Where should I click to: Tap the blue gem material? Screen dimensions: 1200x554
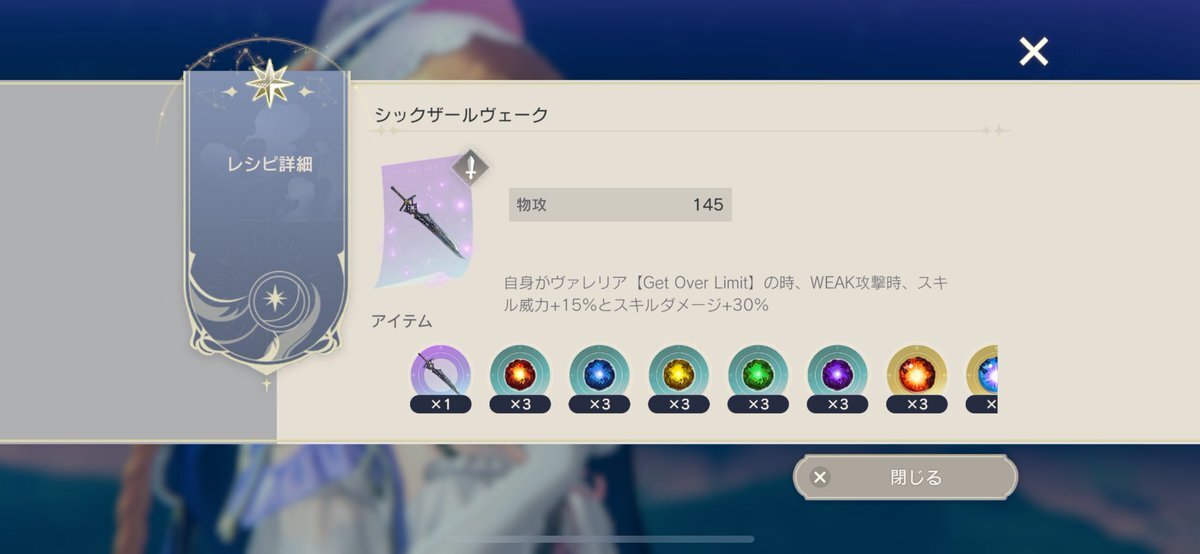599,375
